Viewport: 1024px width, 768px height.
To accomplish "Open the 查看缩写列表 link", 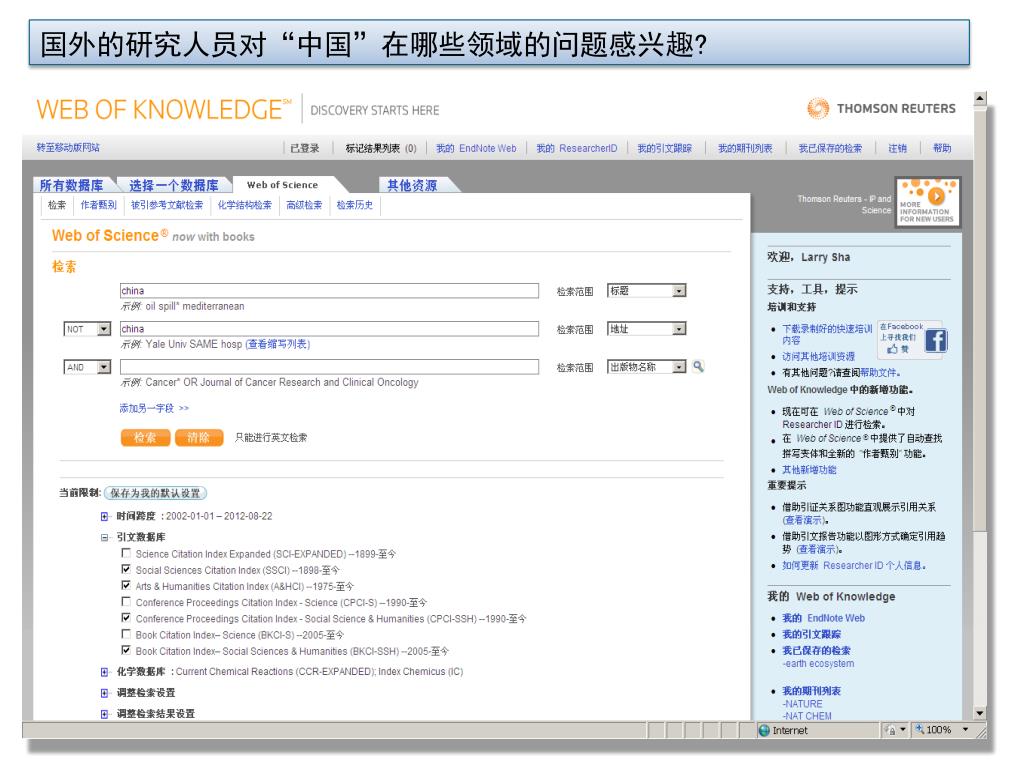I will (278, 344).
